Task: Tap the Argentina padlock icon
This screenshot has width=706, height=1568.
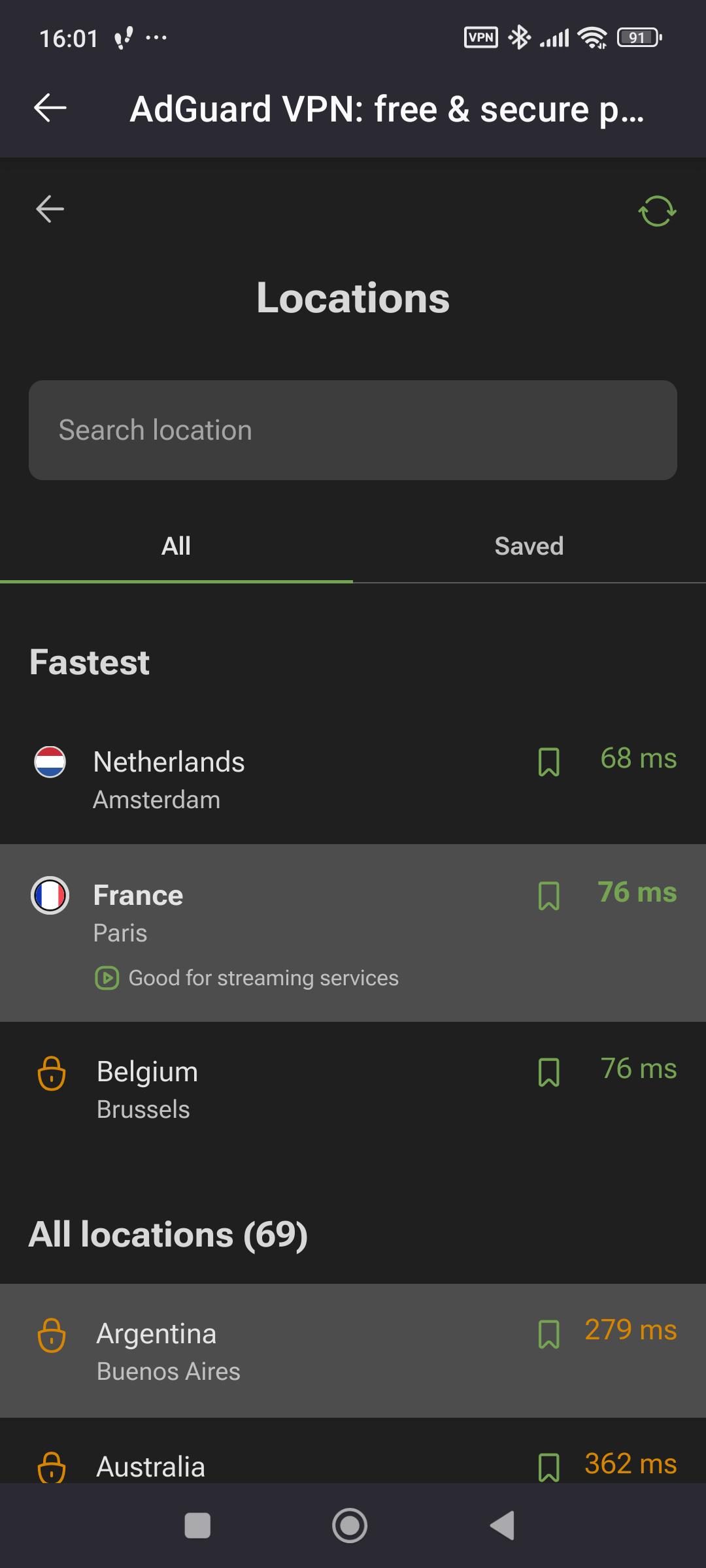Action: click(x=52, y=1335)
